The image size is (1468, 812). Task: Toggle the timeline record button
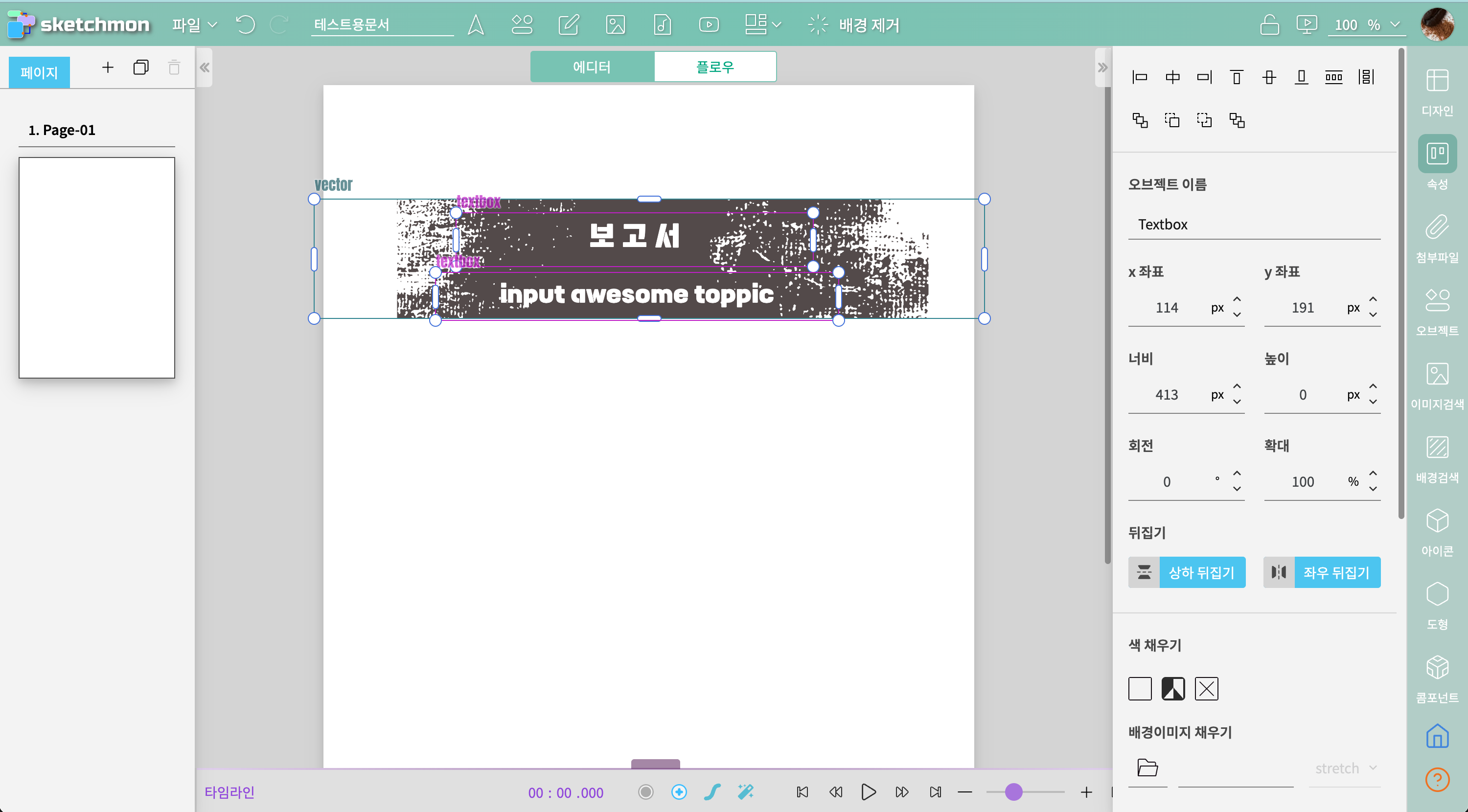(x=645, y=791)
